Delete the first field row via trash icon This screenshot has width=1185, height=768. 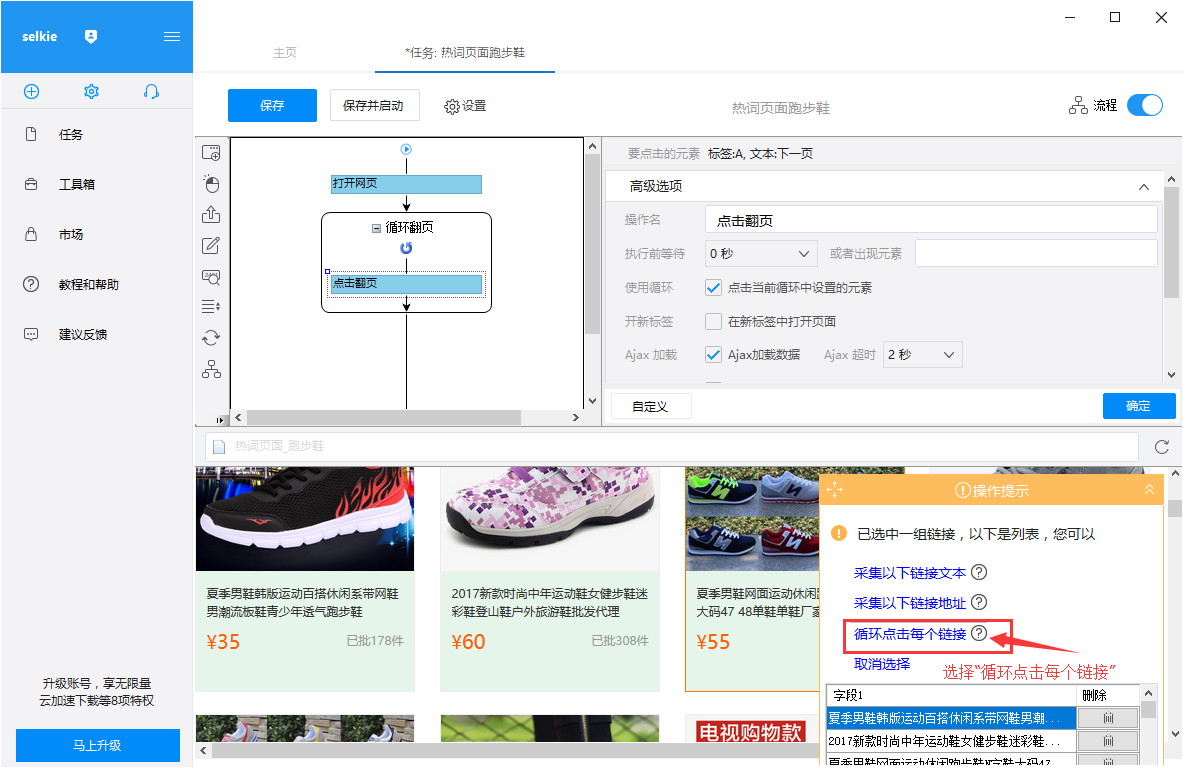(1108, 718)
